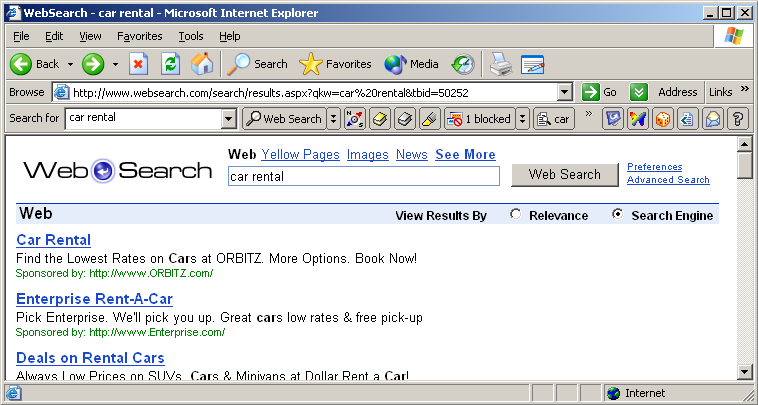Click the WebSearch logo
758x405 pixels.
click(x=117, y=171)
